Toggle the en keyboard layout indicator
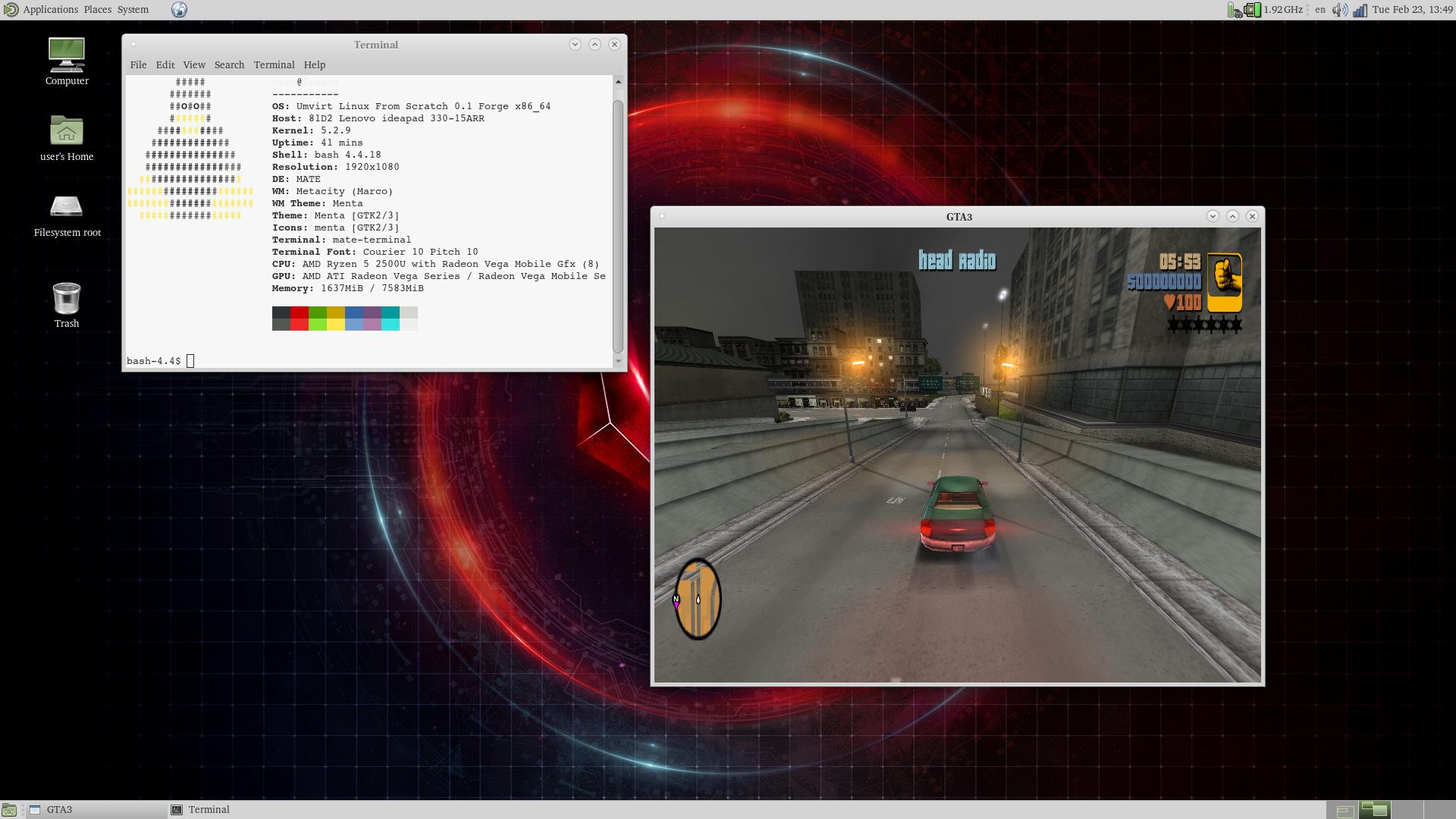 [1320, 10]
